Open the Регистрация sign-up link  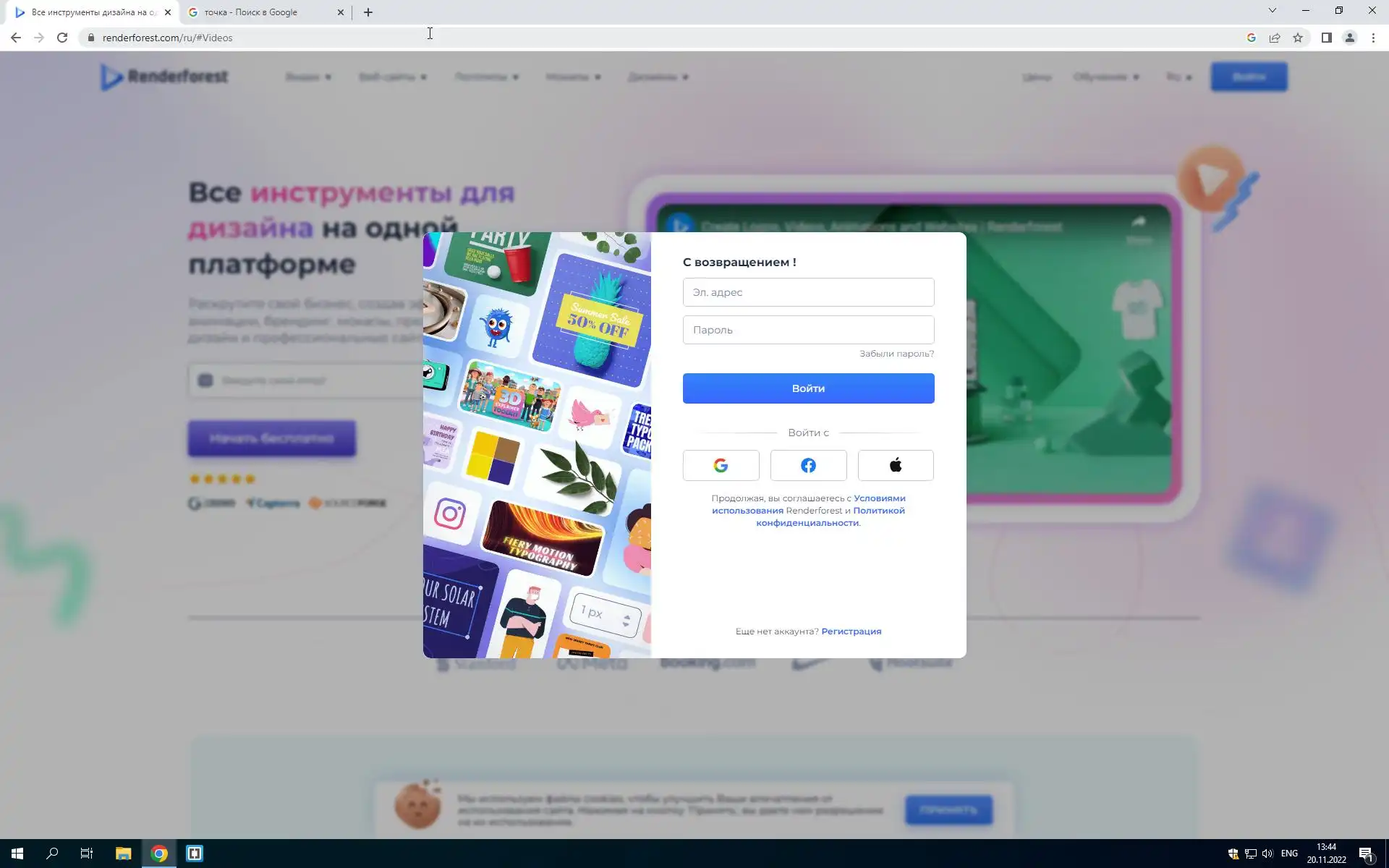point(851,631)
